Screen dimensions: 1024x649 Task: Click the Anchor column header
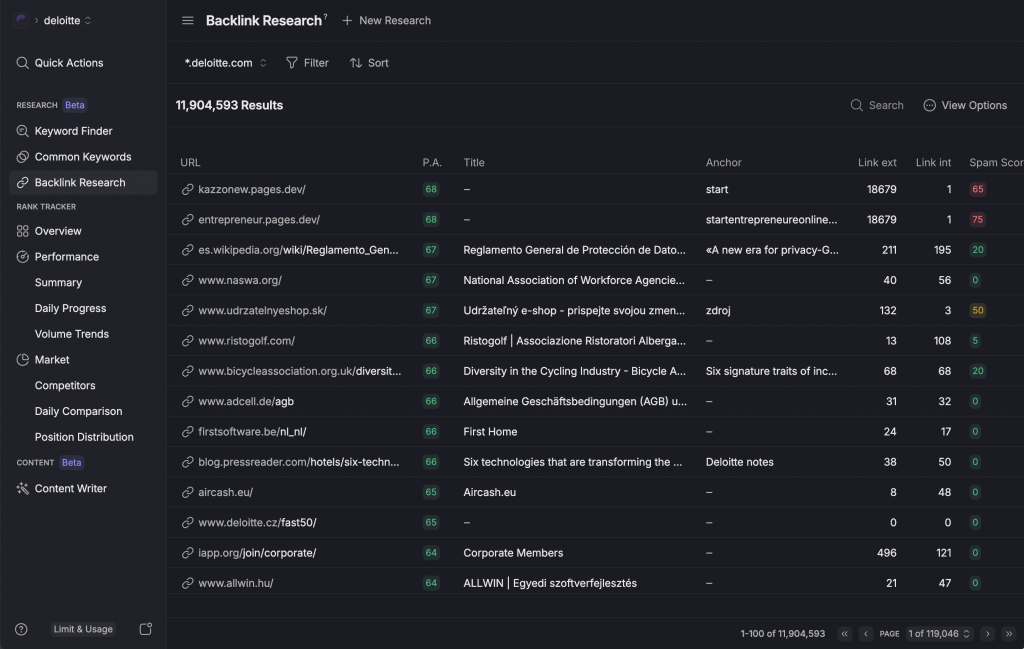coord(724,163)
